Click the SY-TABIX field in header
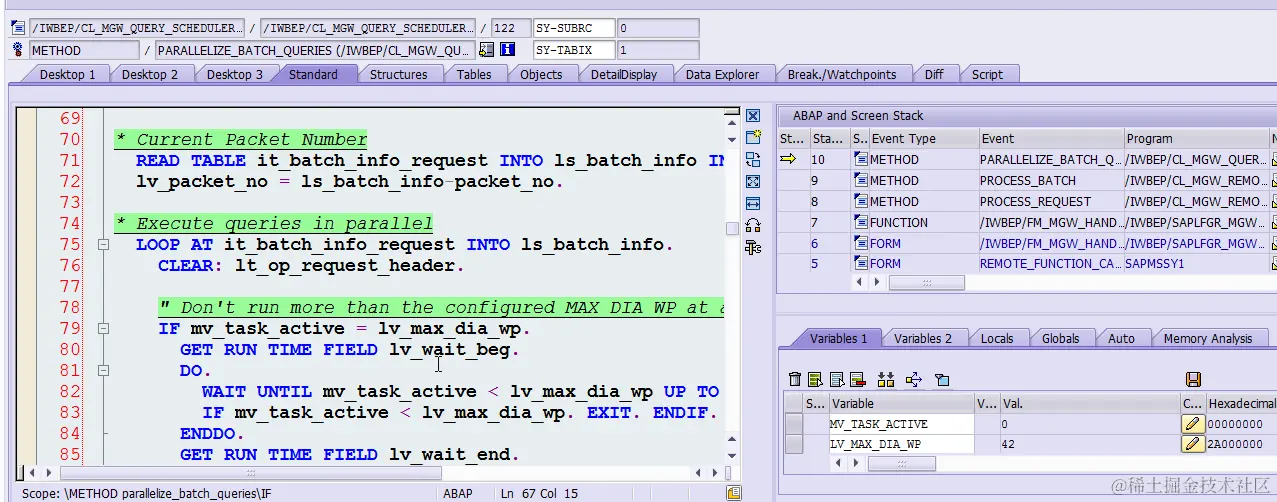Viewport: 1277px width, 502px height. click(573, 50)
